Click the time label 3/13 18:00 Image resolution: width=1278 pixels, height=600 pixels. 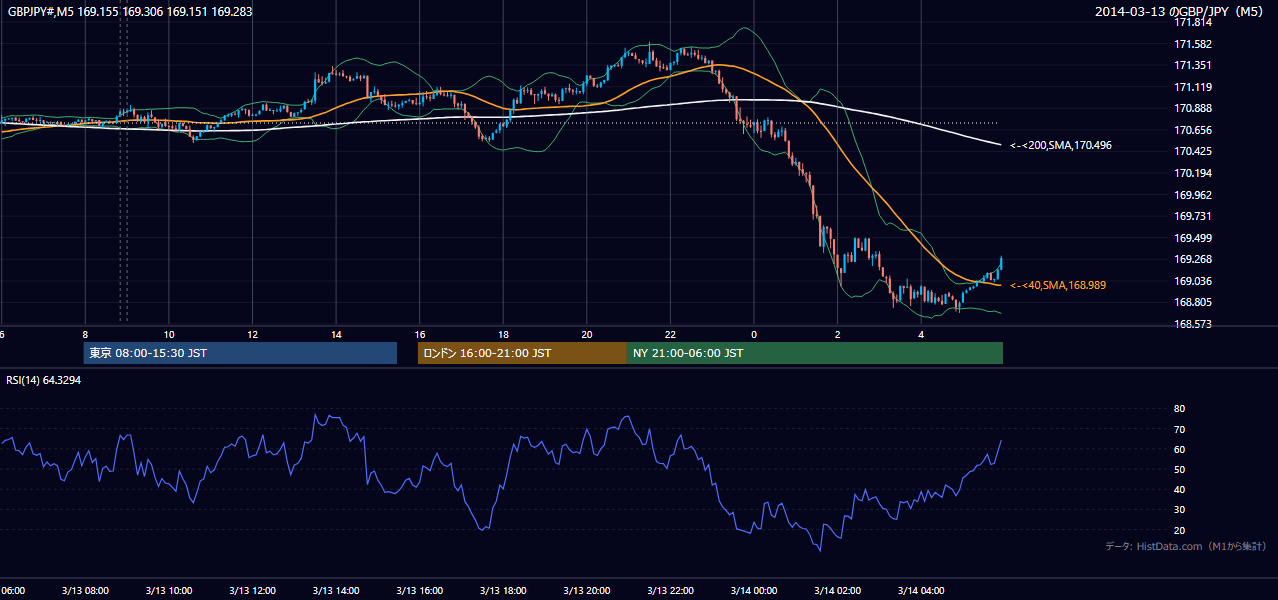click(x=503, y=591)
